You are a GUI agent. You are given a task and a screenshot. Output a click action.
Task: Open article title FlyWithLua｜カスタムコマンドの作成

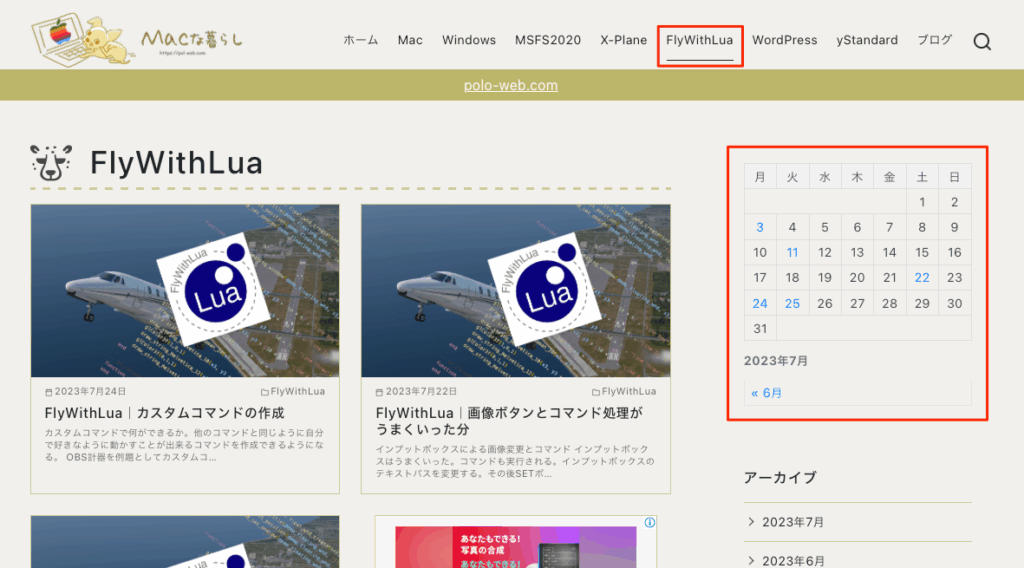[165, 413]
